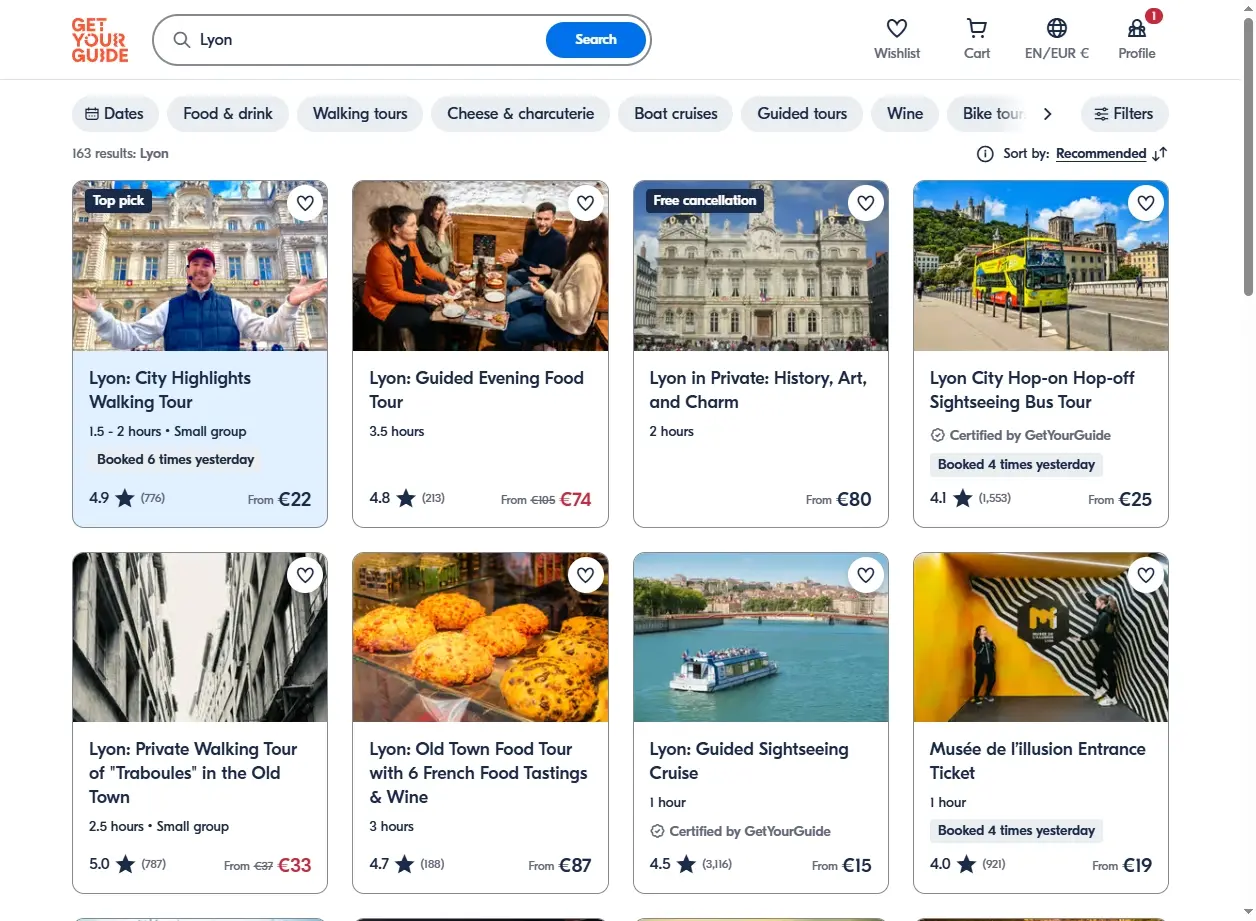Click the magnifier icon in search bar

point(181,40)
